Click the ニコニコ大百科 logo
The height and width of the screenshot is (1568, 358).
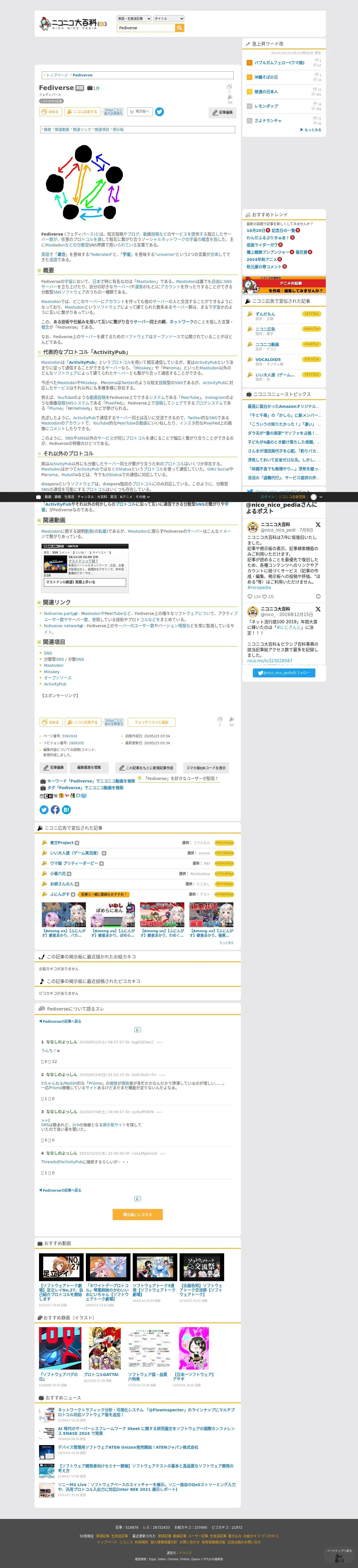tap(73, 24)
